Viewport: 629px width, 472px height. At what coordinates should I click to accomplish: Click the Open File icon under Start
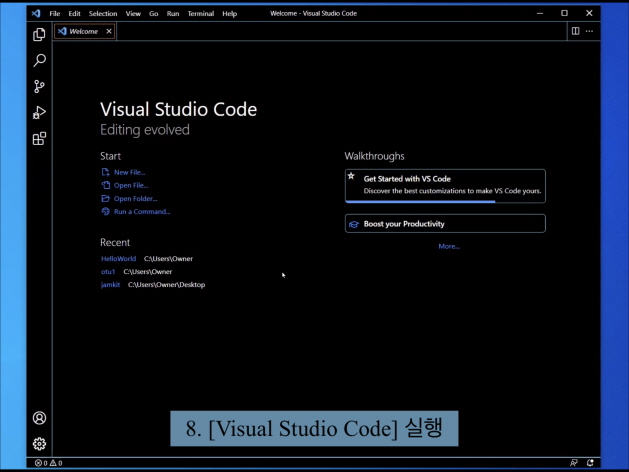point(106,185)
